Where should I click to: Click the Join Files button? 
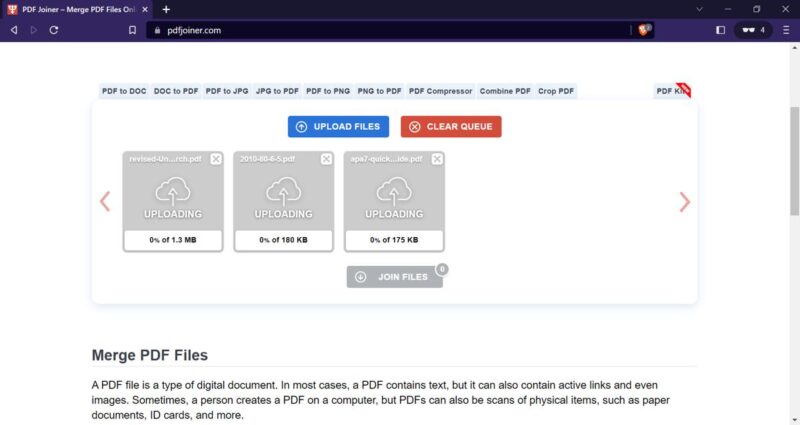pos(394,277)
